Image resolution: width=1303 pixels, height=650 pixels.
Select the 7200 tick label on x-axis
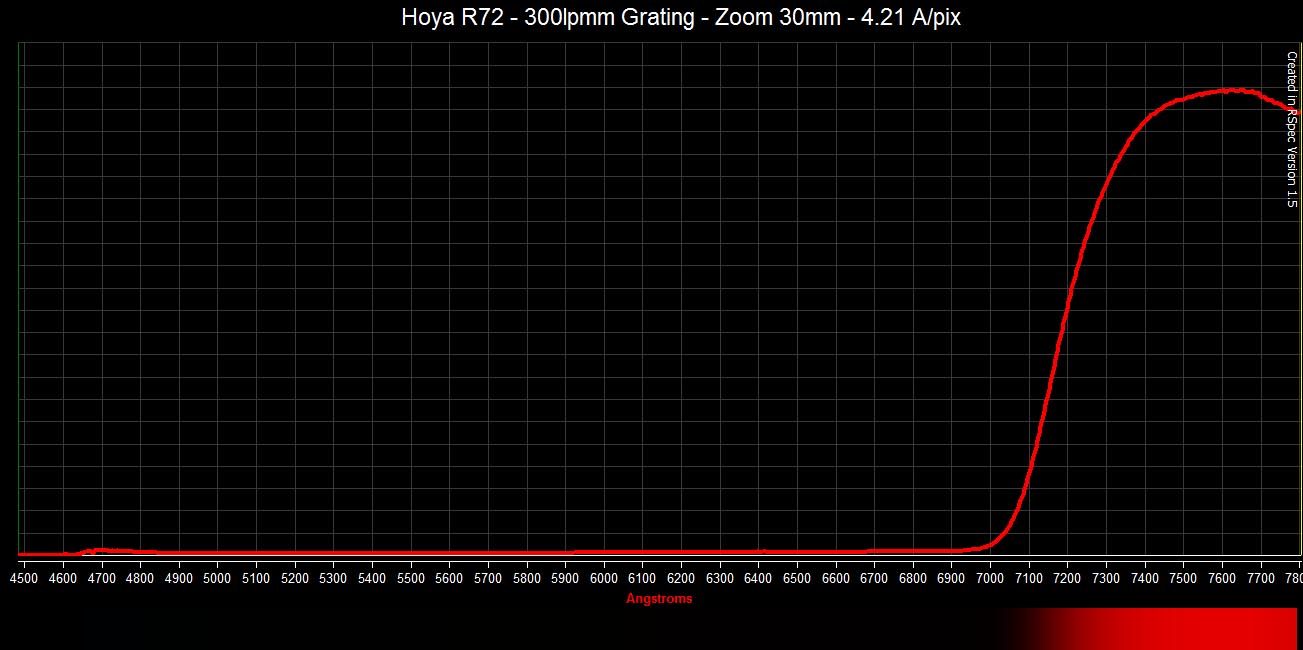click(1067, 578)
